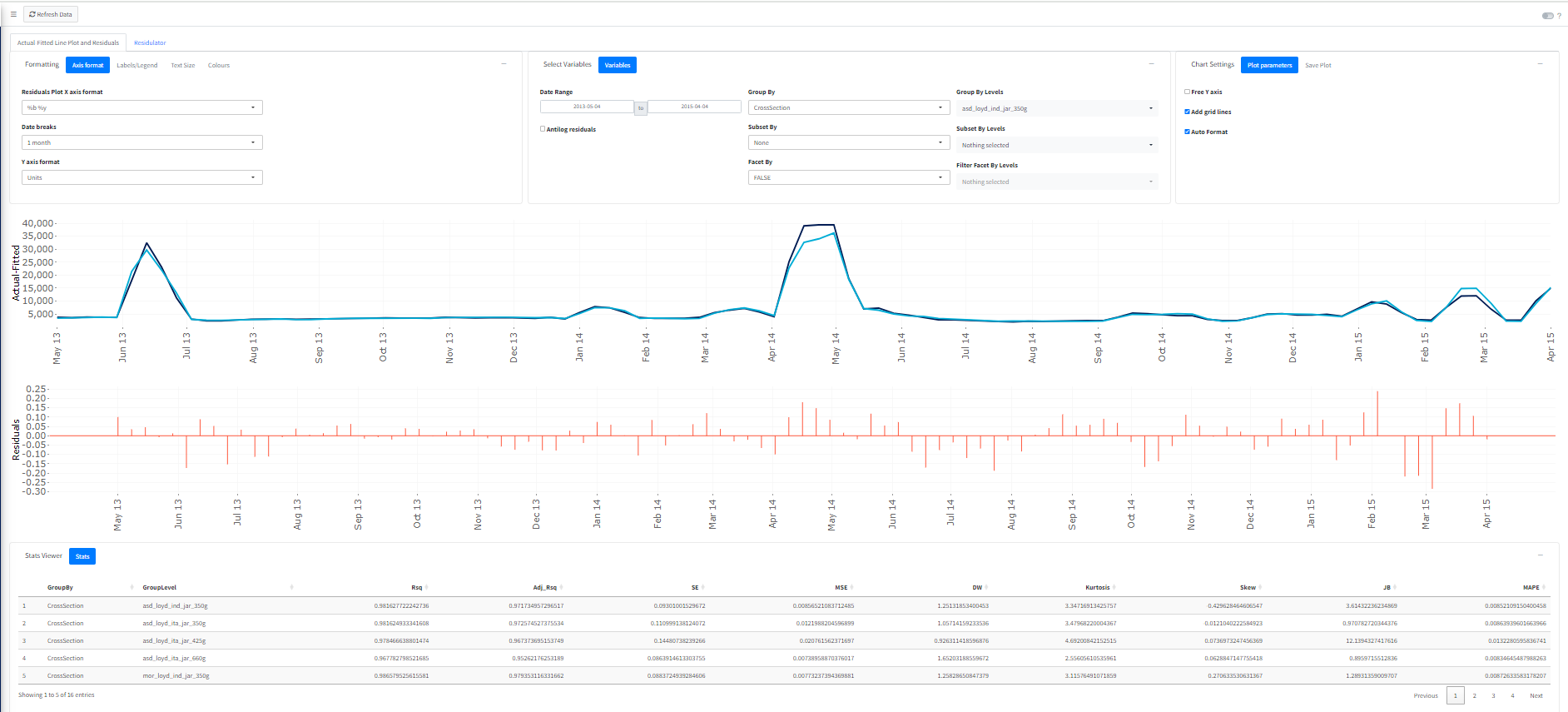Screen dimensions: 1568x712
Task: Toggle the switch in the top-right header
Action: pyautogui.click(x=1547, y=16)
